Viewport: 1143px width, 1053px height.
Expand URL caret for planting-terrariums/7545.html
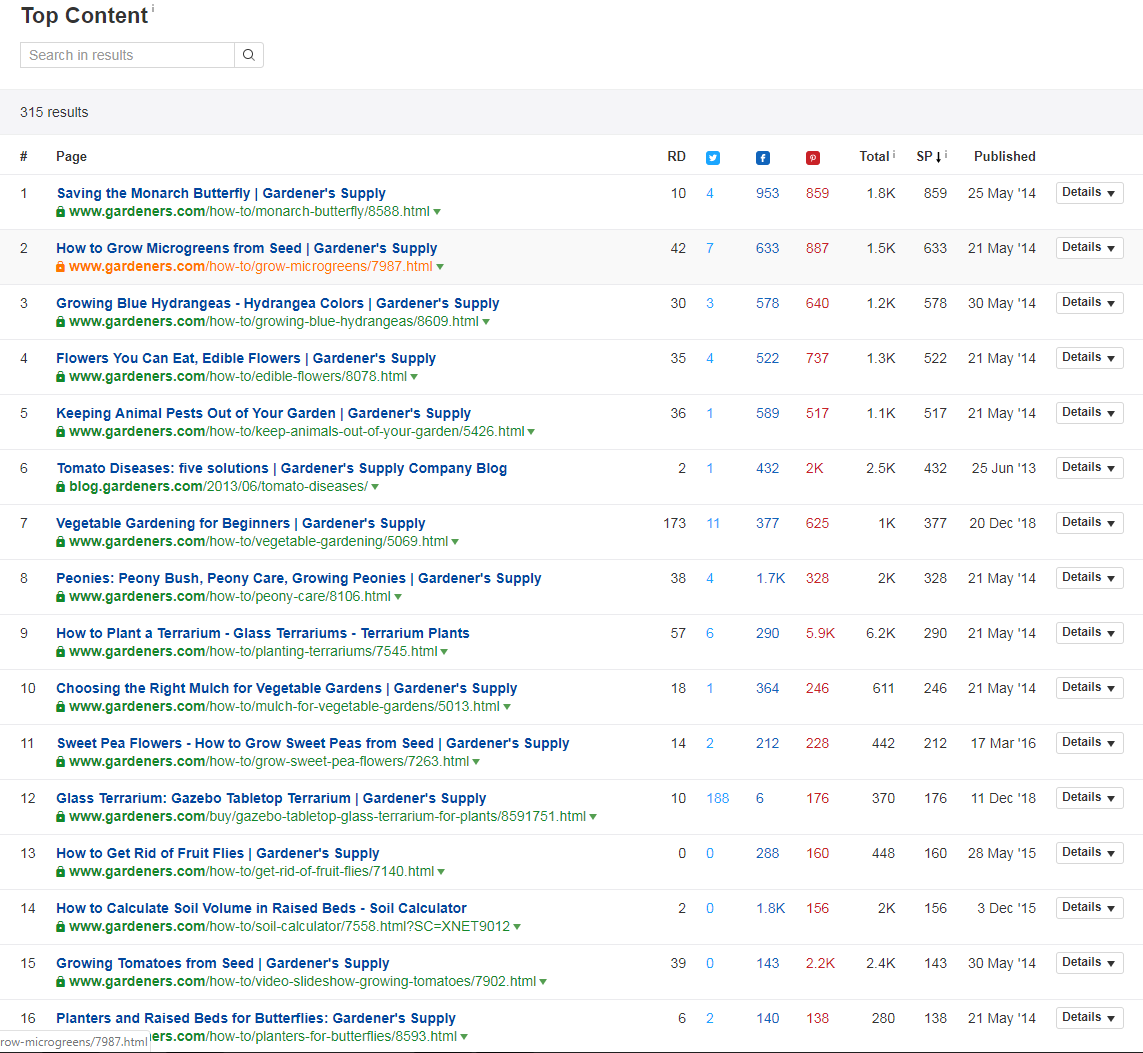pyautogui.click(x=445, y=652)
